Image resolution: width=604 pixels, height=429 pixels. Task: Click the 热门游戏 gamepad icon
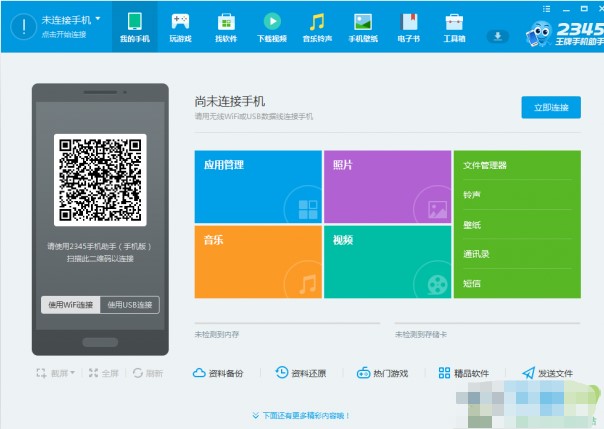pyautogui.click(x=363, y=373)
